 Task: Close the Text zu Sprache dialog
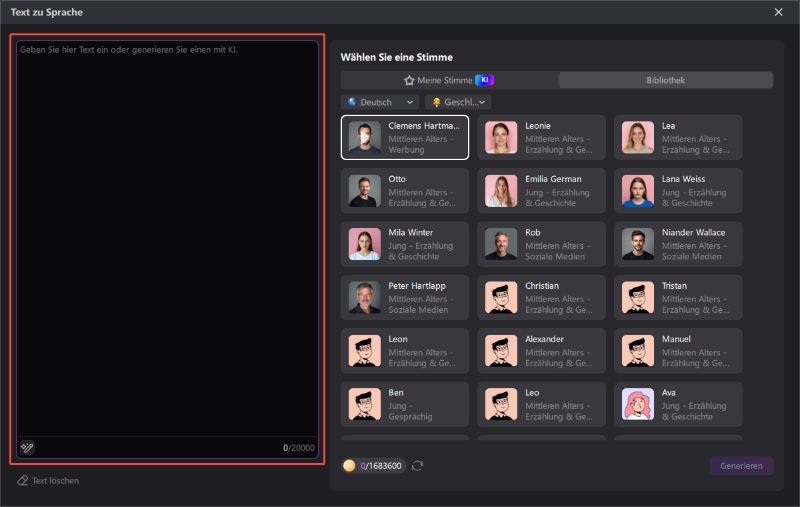coord(779,12)
